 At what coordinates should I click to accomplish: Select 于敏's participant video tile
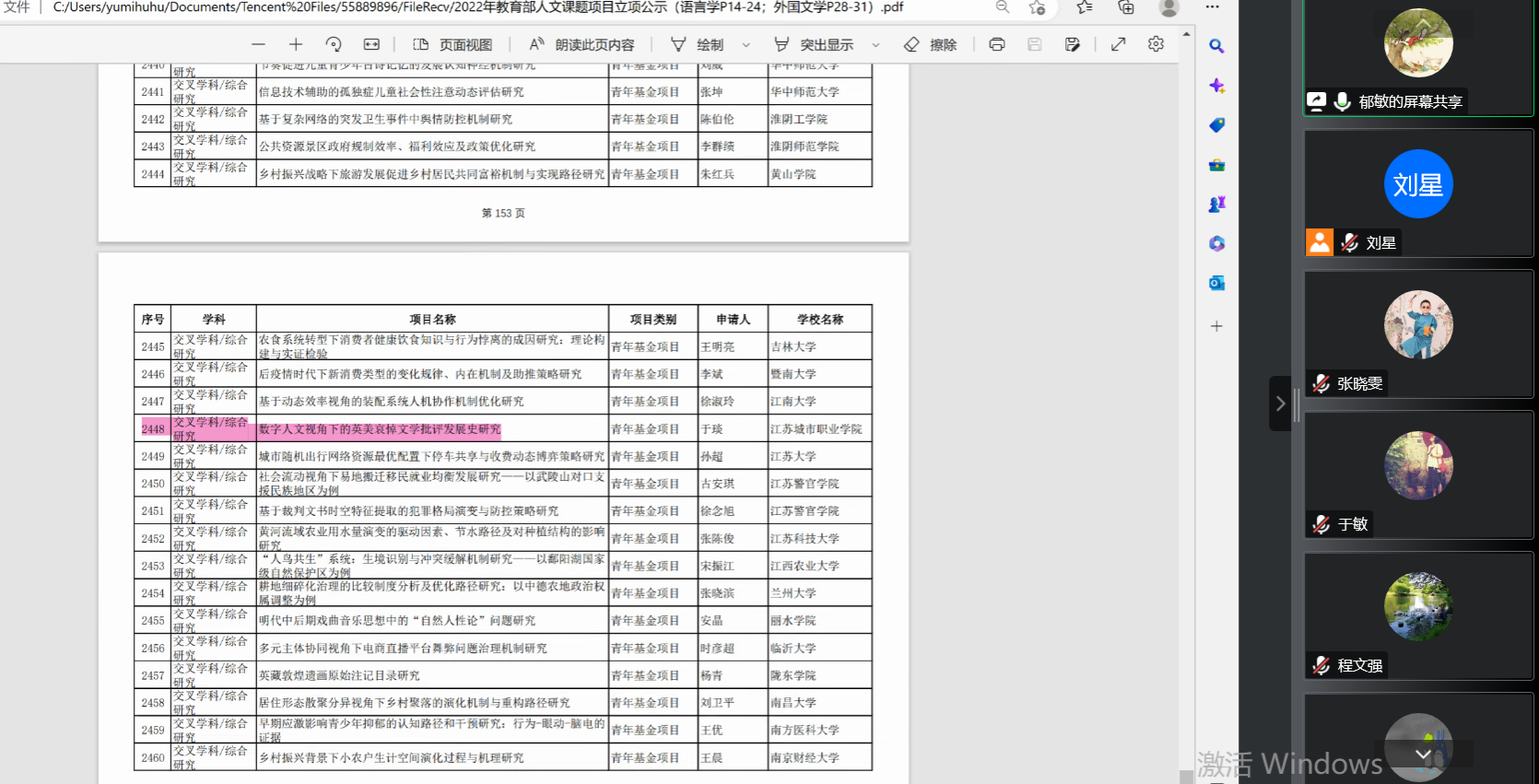(x=1418, y=474)
